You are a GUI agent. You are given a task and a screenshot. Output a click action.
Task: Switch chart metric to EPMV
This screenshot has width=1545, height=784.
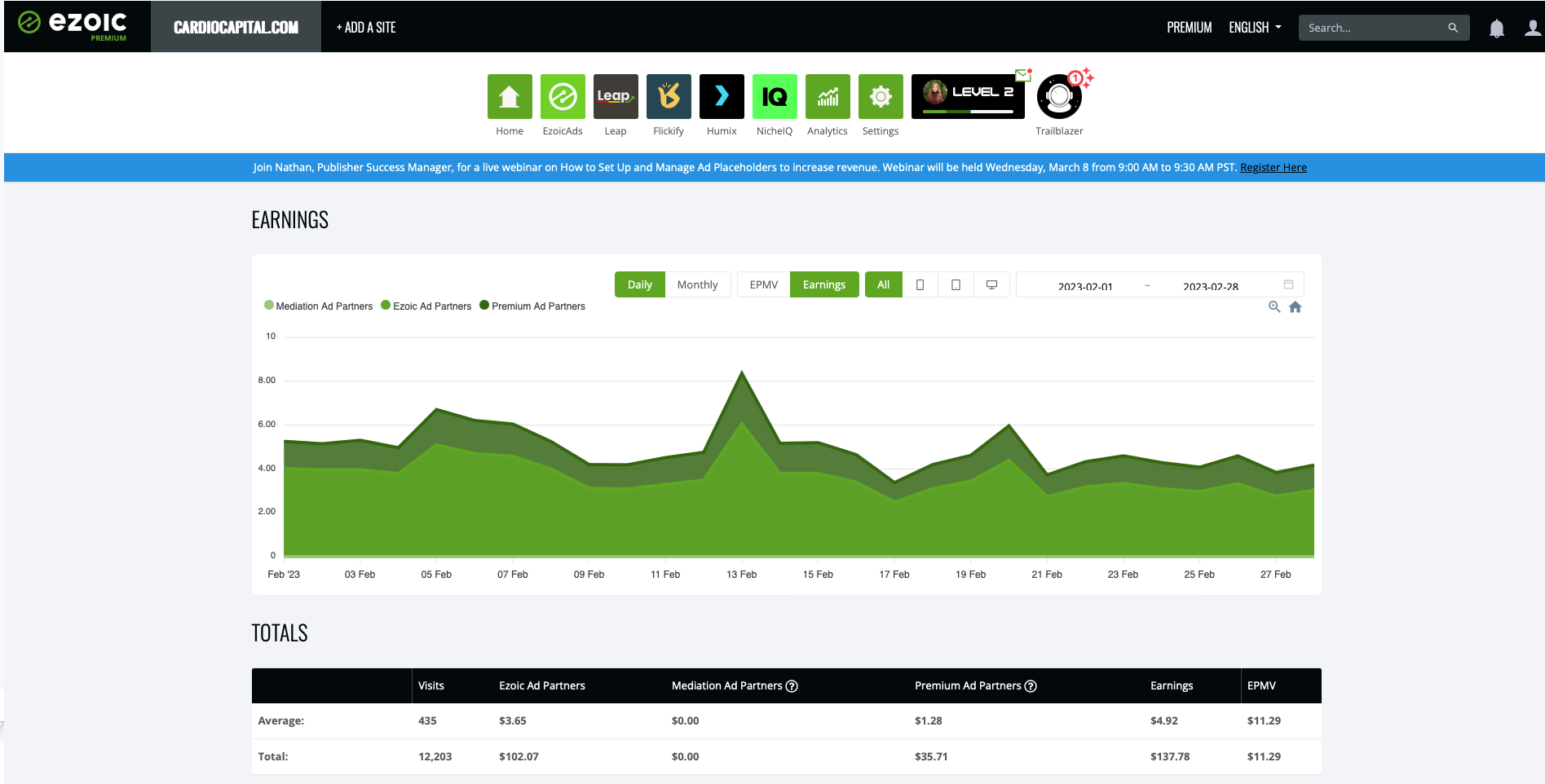click(764, 284)
